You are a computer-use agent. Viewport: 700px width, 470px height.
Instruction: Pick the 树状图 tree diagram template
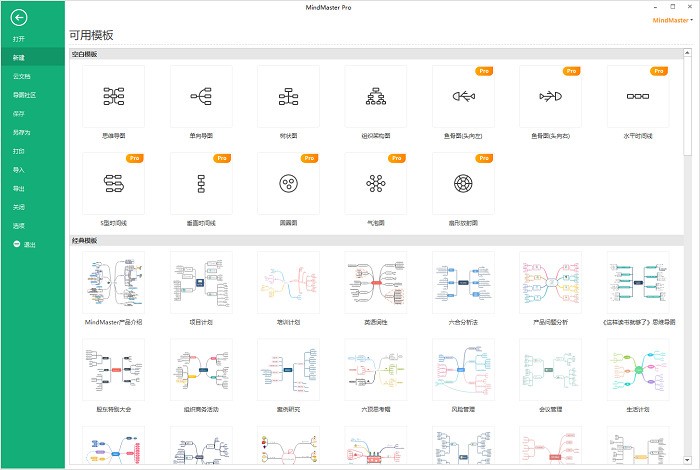click(288, 96)
